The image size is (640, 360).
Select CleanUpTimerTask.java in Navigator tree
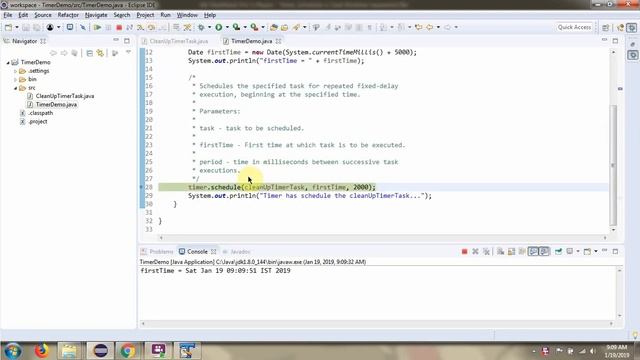[x=65, y=96]
